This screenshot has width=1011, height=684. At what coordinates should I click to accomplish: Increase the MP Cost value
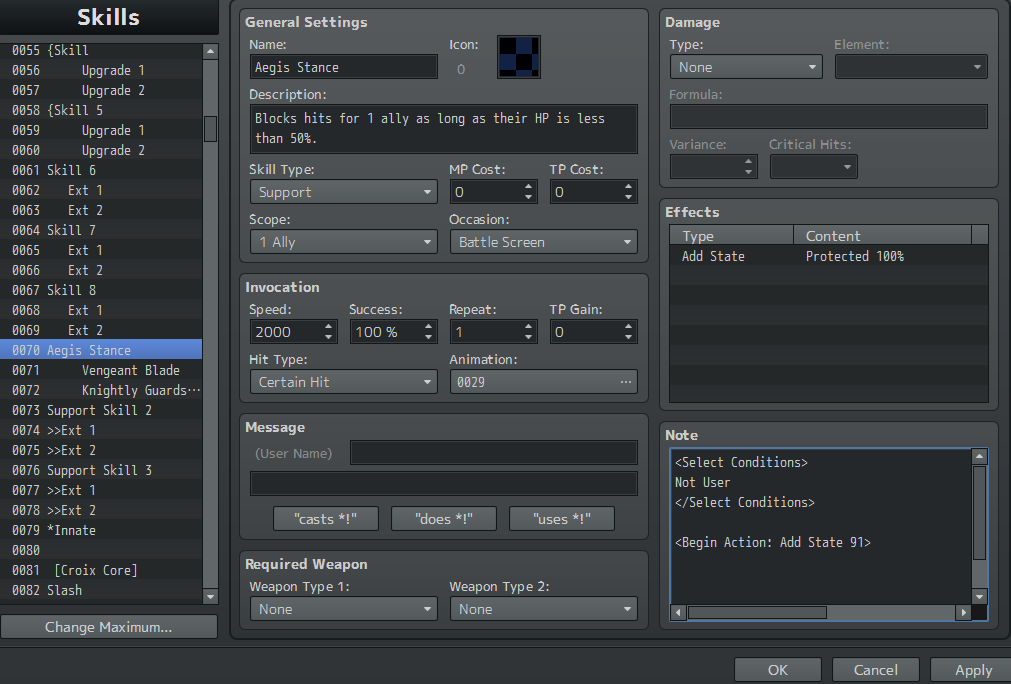click(x=529, y=187)
